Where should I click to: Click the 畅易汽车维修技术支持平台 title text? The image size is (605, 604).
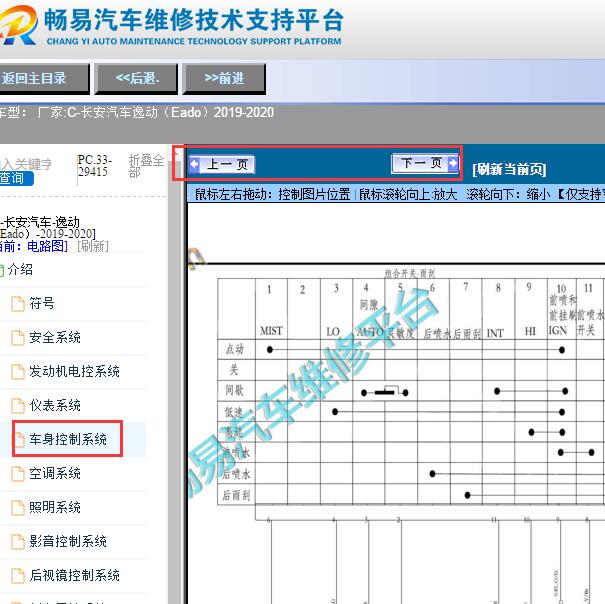(x=194, y=20)
